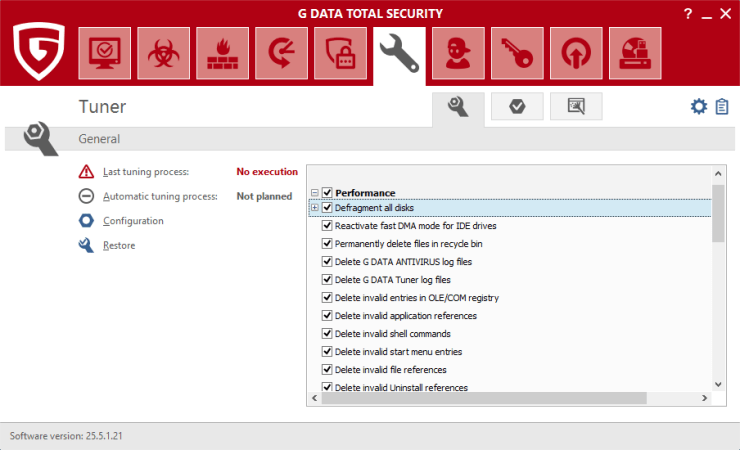Open the Device control drive icon
The width and height of the screenshot is (740, 450).
pyautogui.click(x=635, y=53)
